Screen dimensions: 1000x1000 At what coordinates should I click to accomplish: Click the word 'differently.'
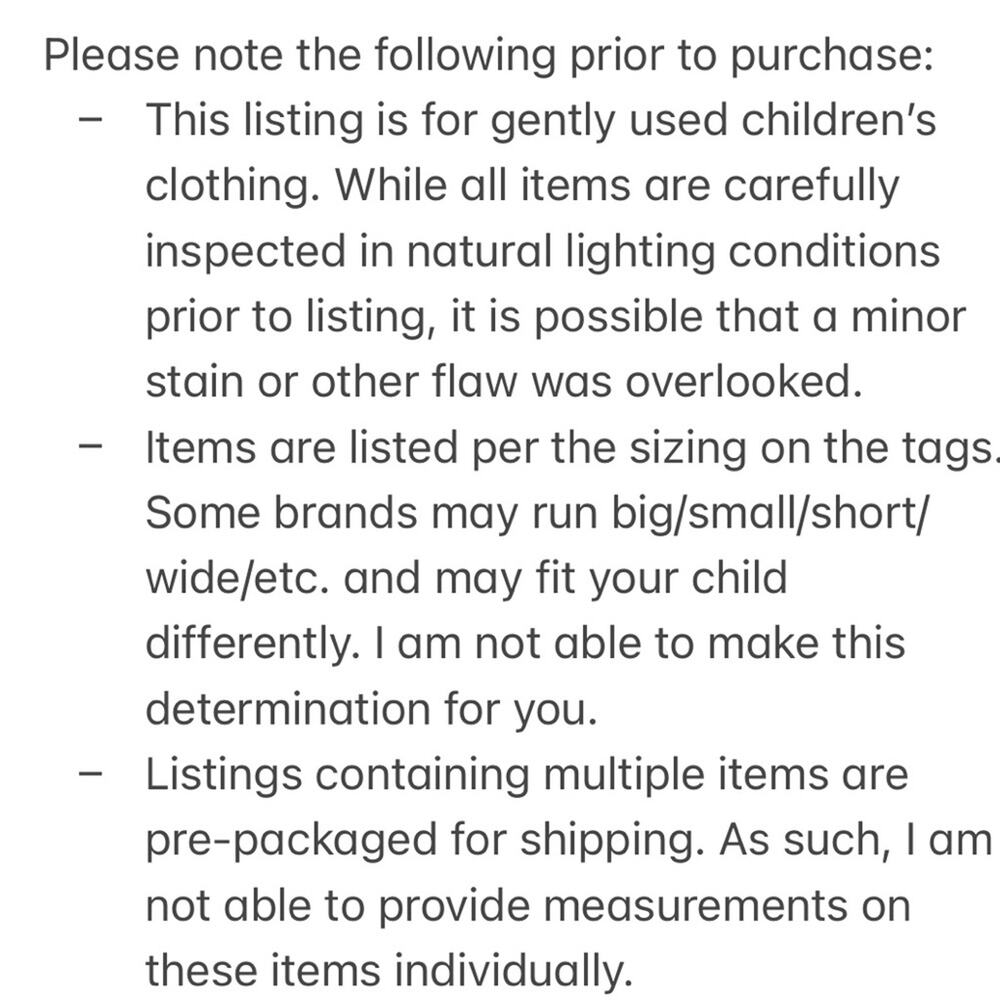(x=252, y=645)
